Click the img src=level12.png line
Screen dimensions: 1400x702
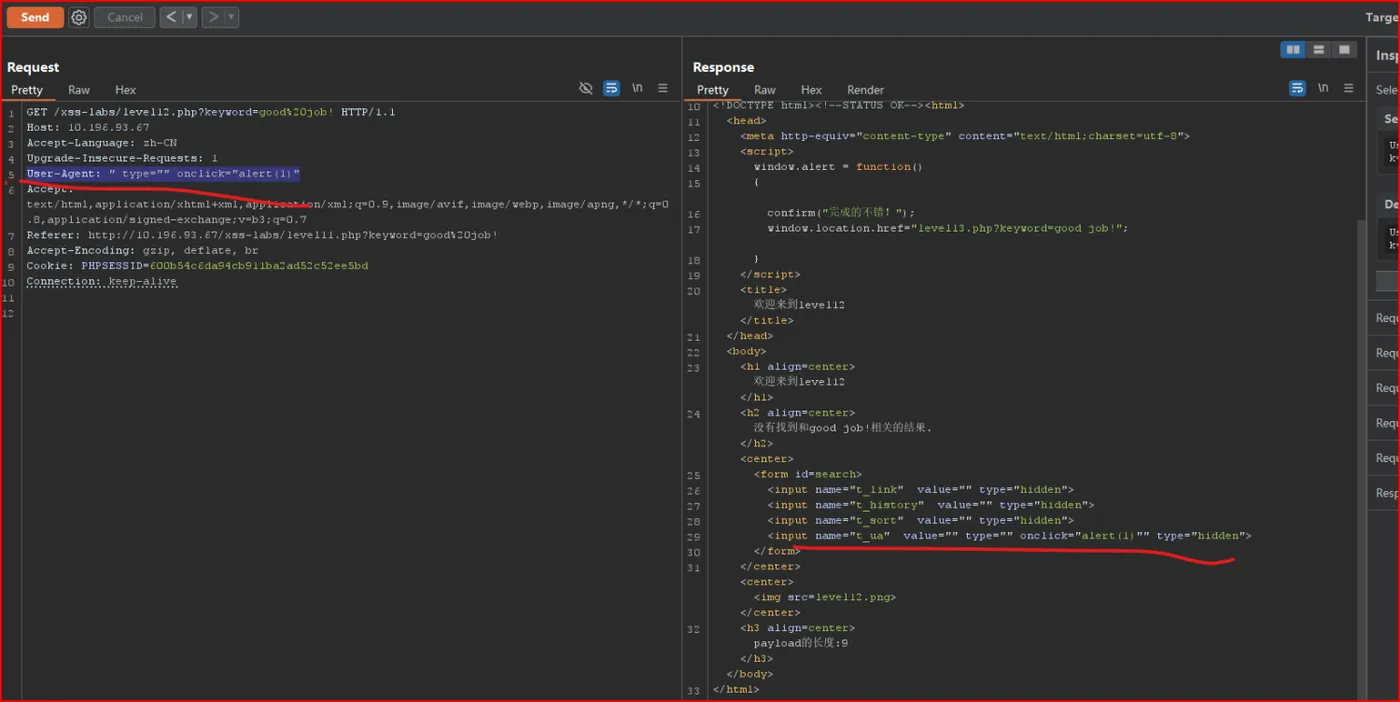(x=825, y=597)
